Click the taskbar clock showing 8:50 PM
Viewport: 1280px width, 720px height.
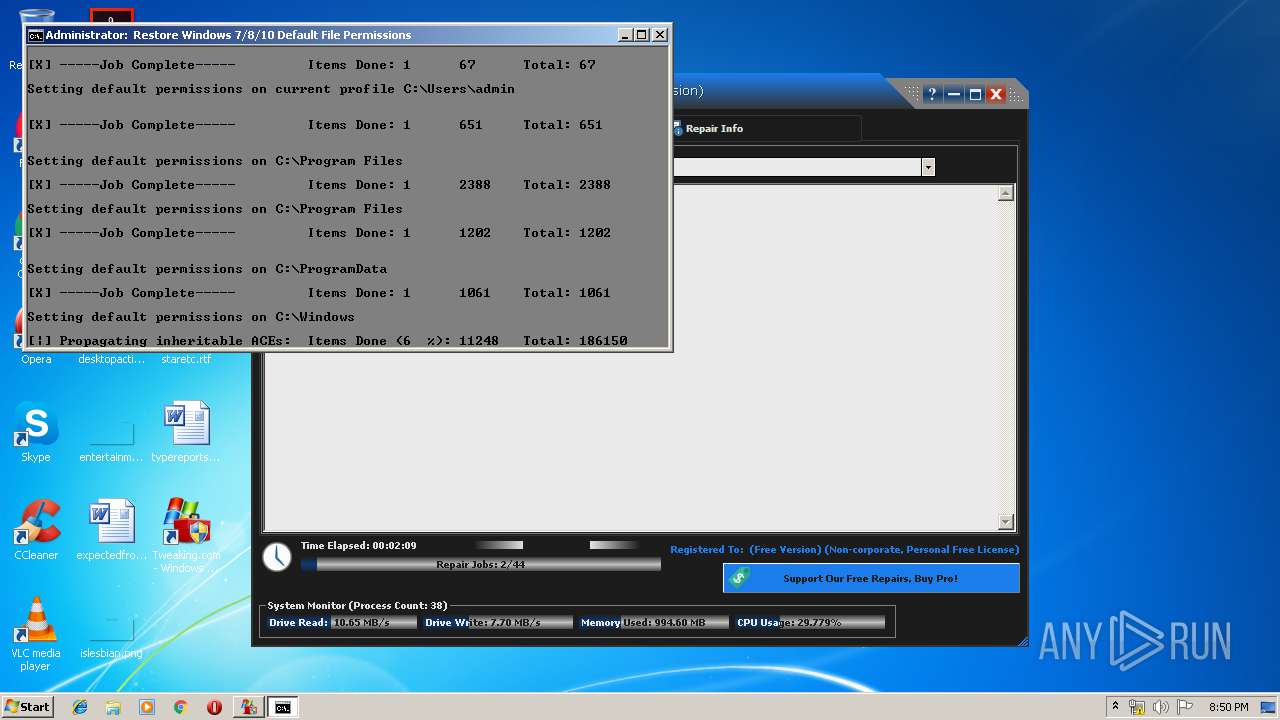(1228, 707)
